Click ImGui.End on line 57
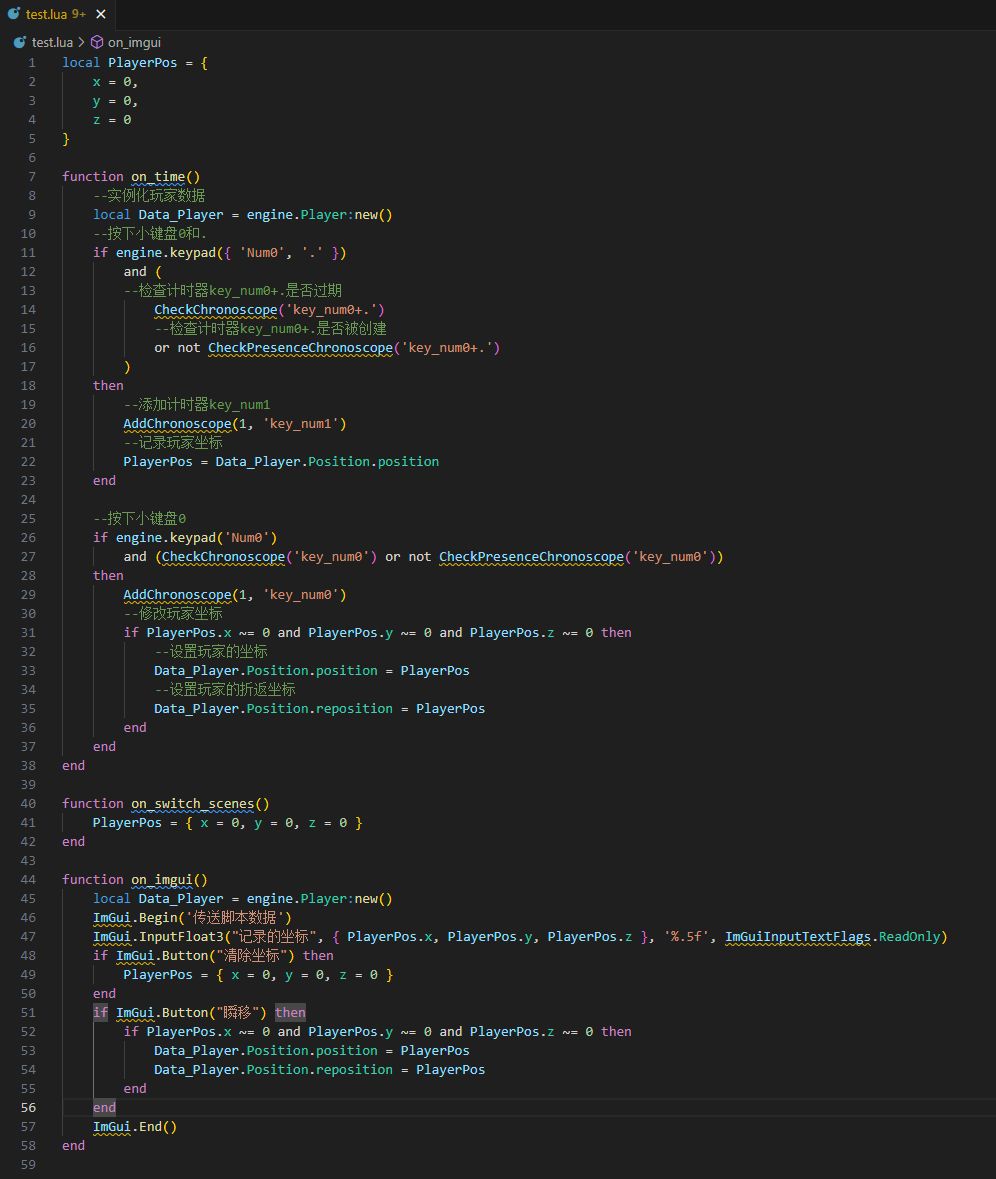The height and width of the screenshot is (1179, 996). (x=135, y=1126)
